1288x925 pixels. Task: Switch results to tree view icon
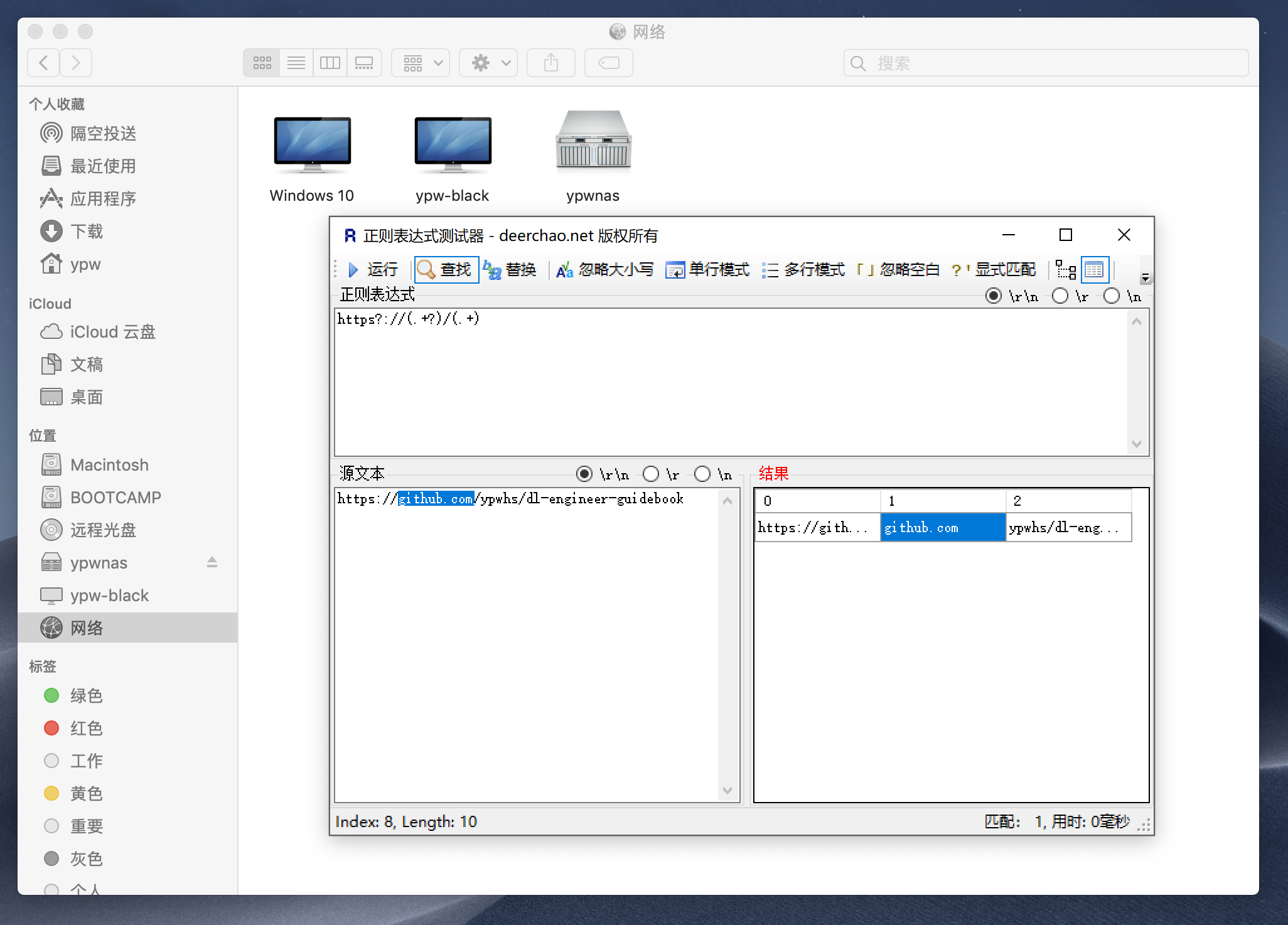(x=1066, y=270)
